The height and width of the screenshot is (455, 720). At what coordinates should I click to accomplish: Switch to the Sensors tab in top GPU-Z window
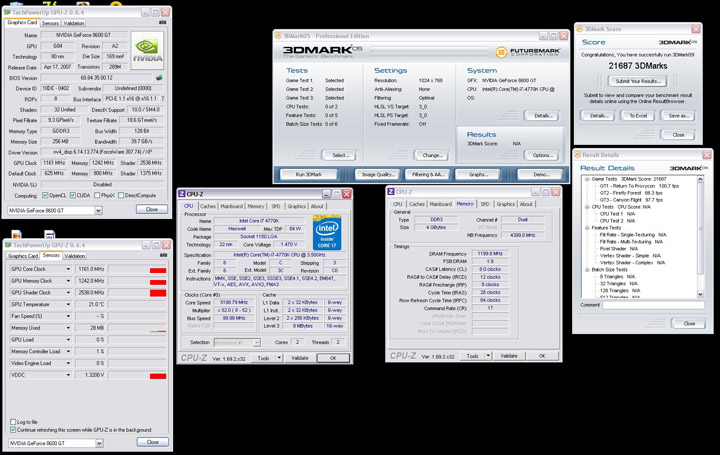click(x=51, y=23)
